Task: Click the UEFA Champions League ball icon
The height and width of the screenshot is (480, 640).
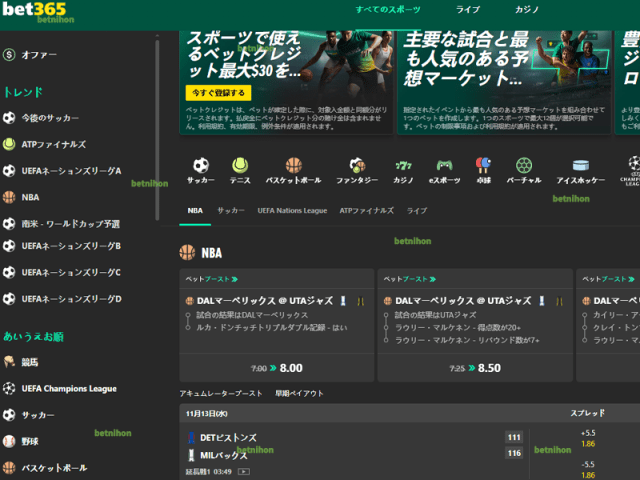Action: [9, 388]
